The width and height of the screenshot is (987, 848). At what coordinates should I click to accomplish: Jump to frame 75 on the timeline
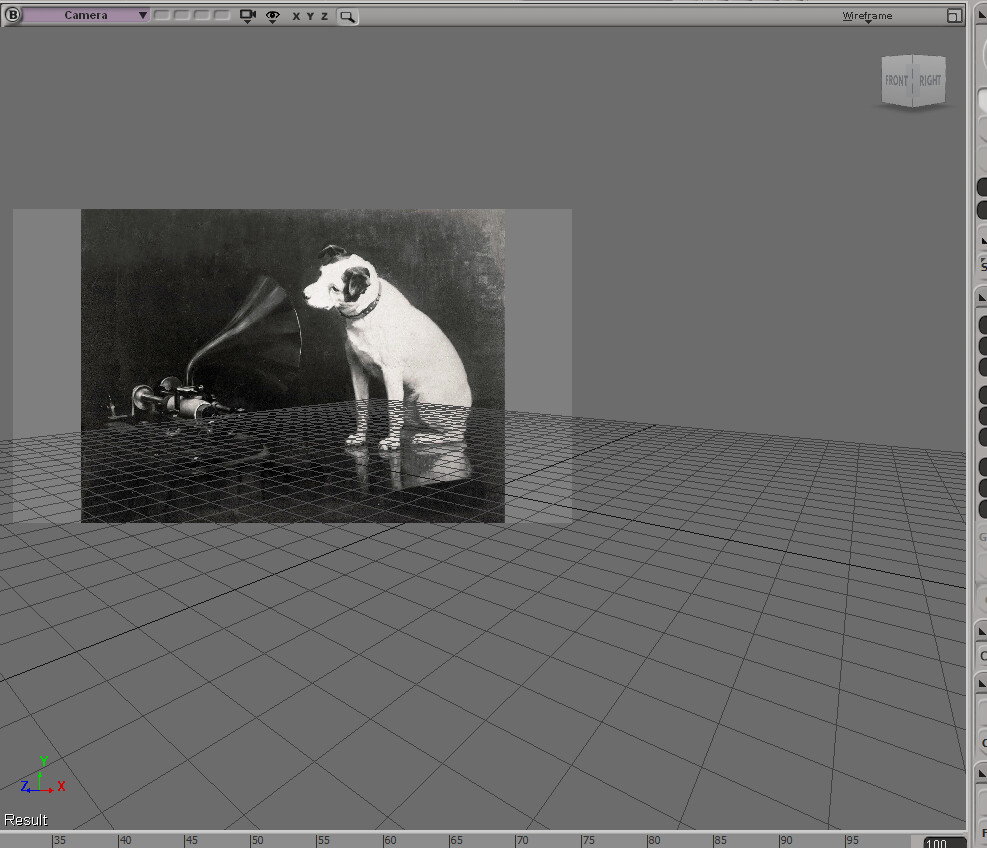click(x=588, y=840)
